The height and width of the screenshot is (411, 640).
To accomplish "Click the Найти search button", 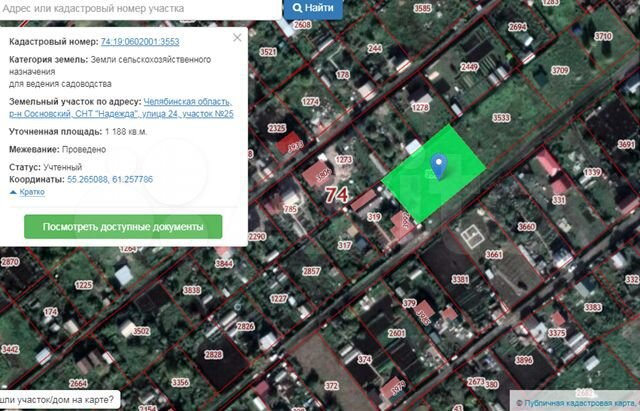I will [x=313, y=8].
